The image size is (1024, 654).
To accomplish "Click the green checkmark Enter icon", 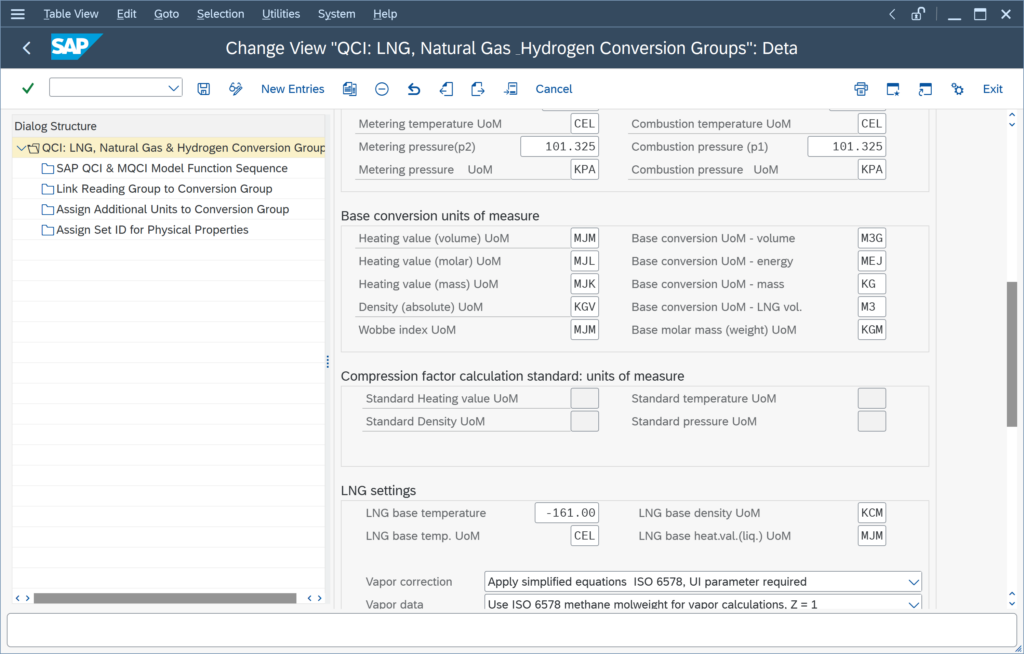I will tap(27, 88).
